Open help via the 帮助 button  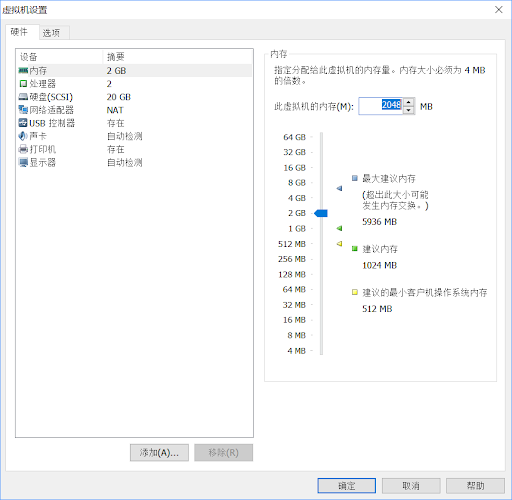(475, 486)
